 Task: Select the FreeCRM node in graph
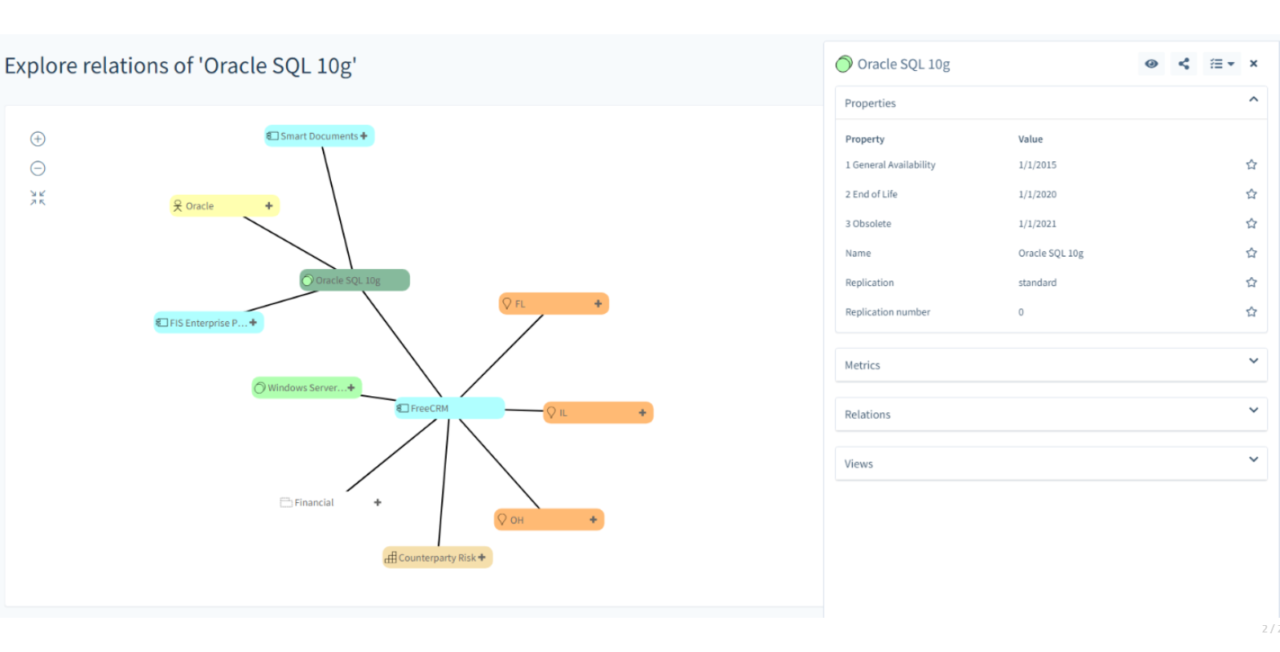(449, 408)
